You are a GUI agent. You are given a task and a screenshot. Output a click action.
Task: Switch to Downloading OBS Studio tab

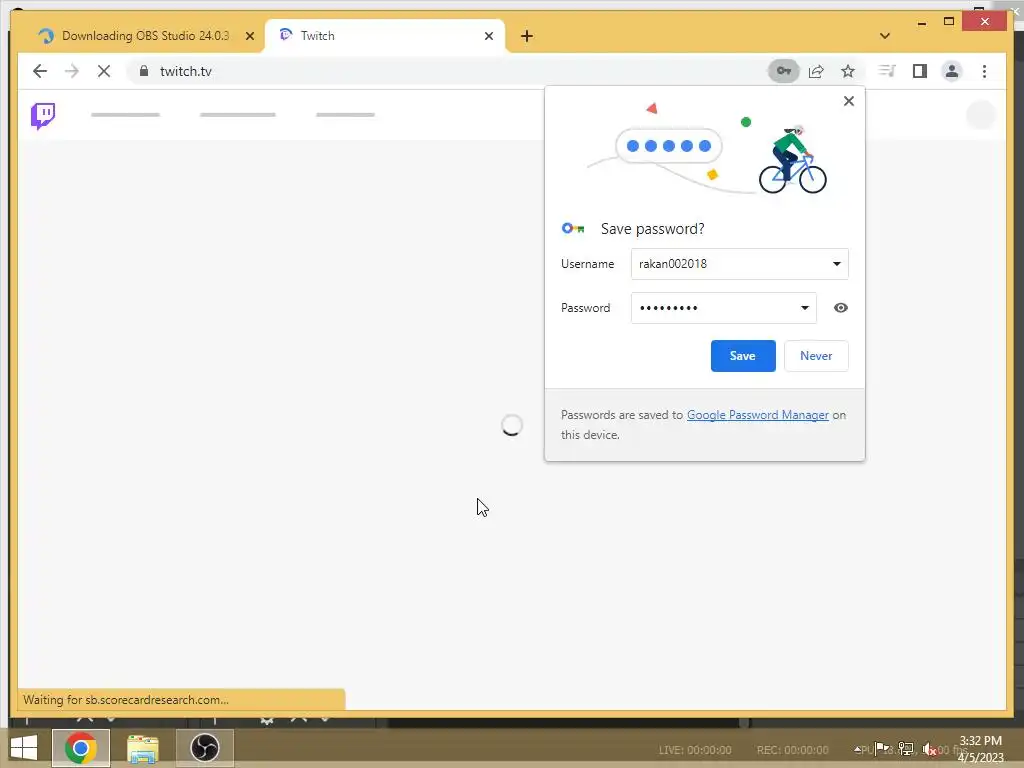145,36
